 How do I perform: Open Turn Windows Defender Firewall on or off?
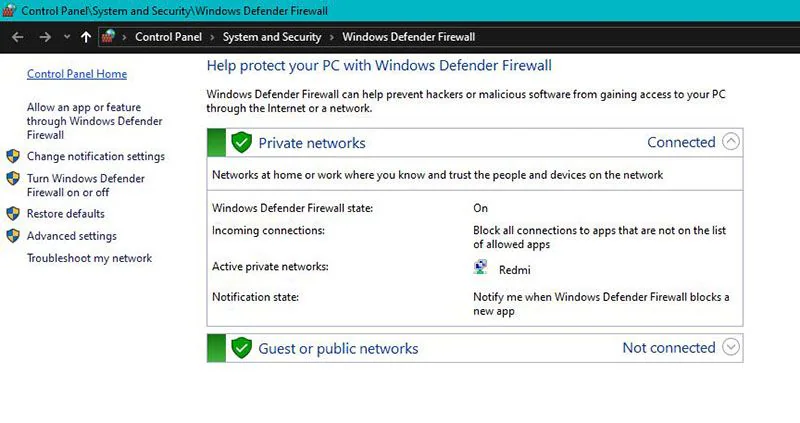(x=86, y=185)
